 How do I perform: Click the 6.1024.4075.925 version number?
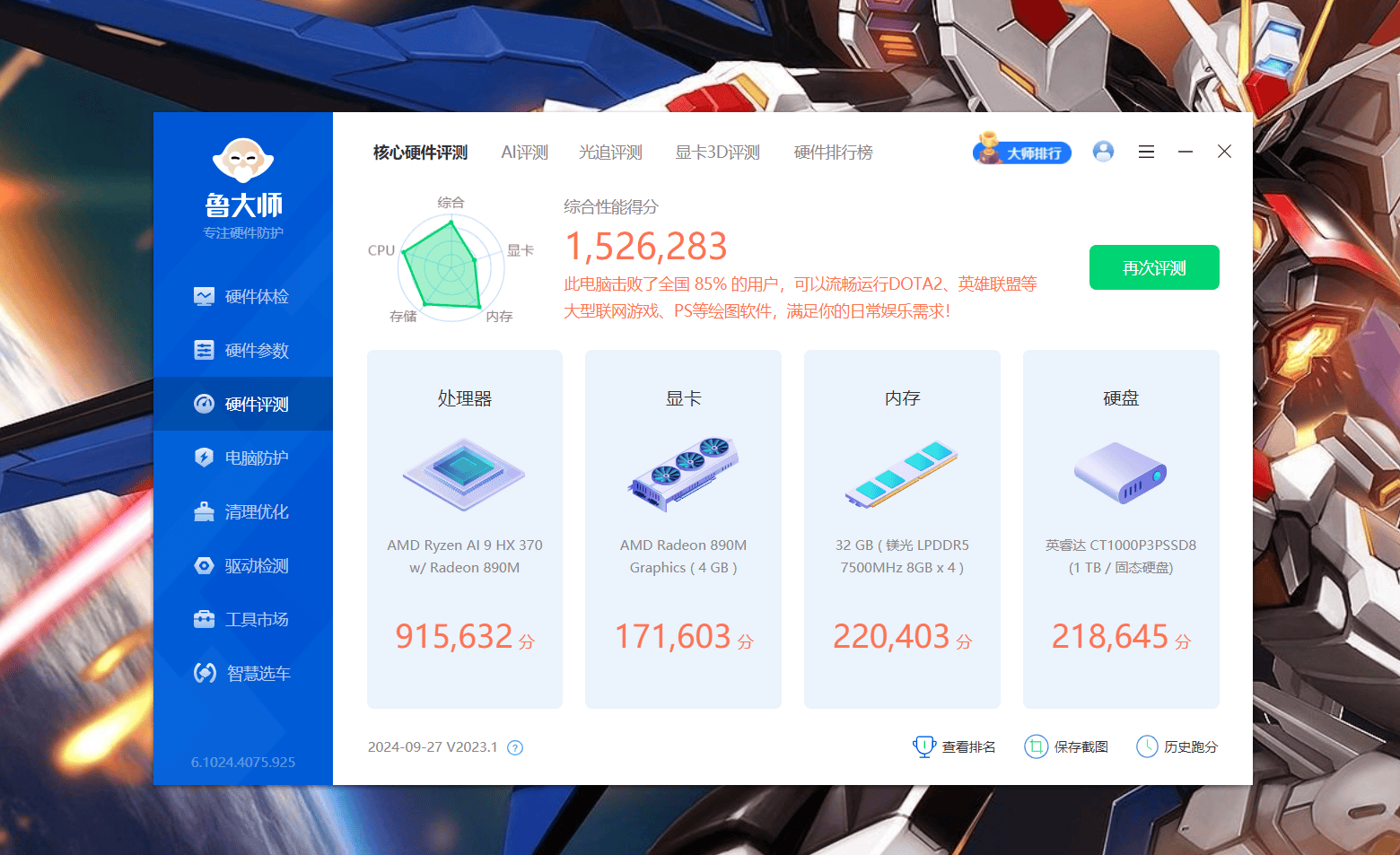coord(243,762)
